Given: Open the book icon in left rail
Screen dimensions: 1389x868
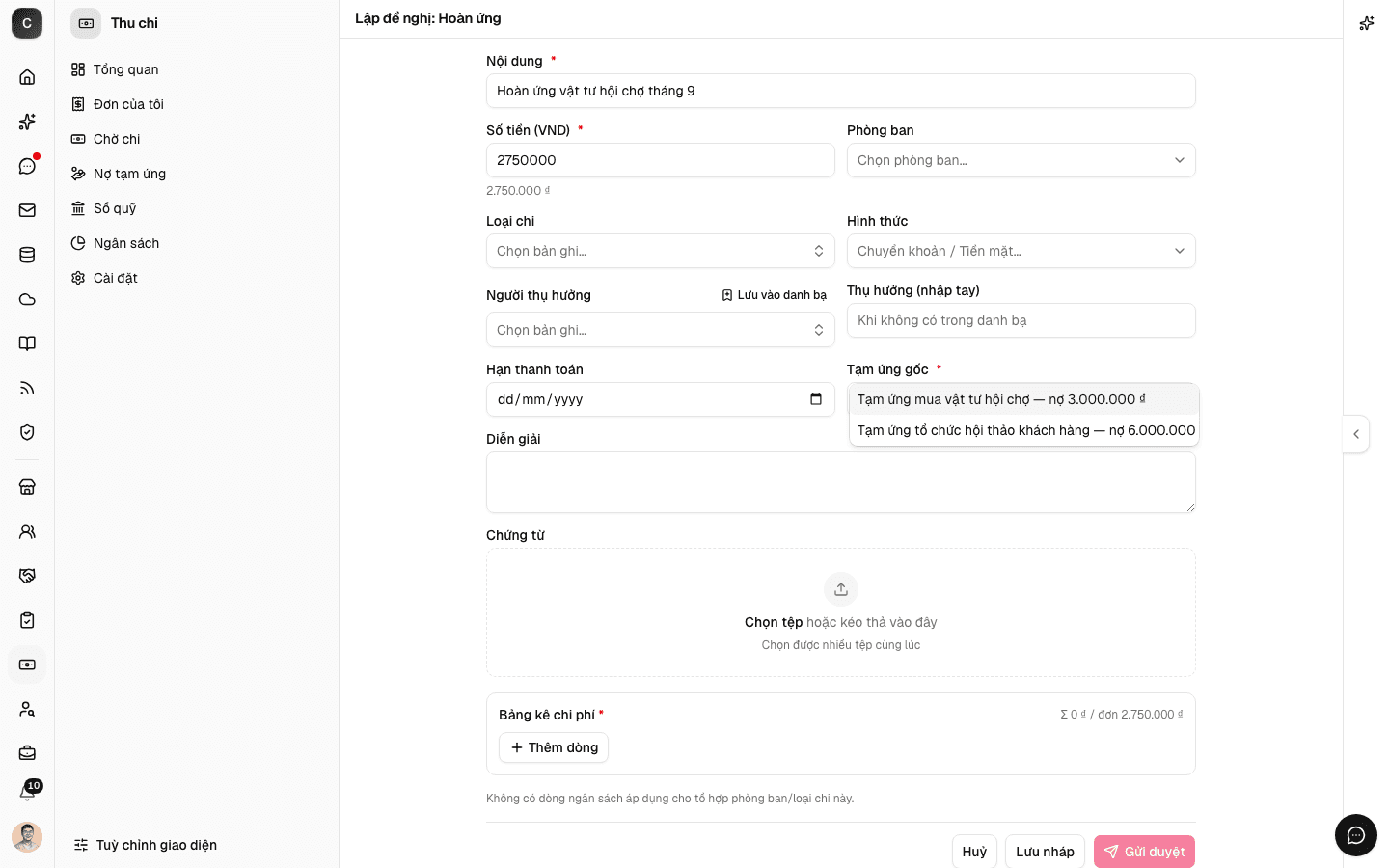Looking at the screenshot, I should 27,343.
